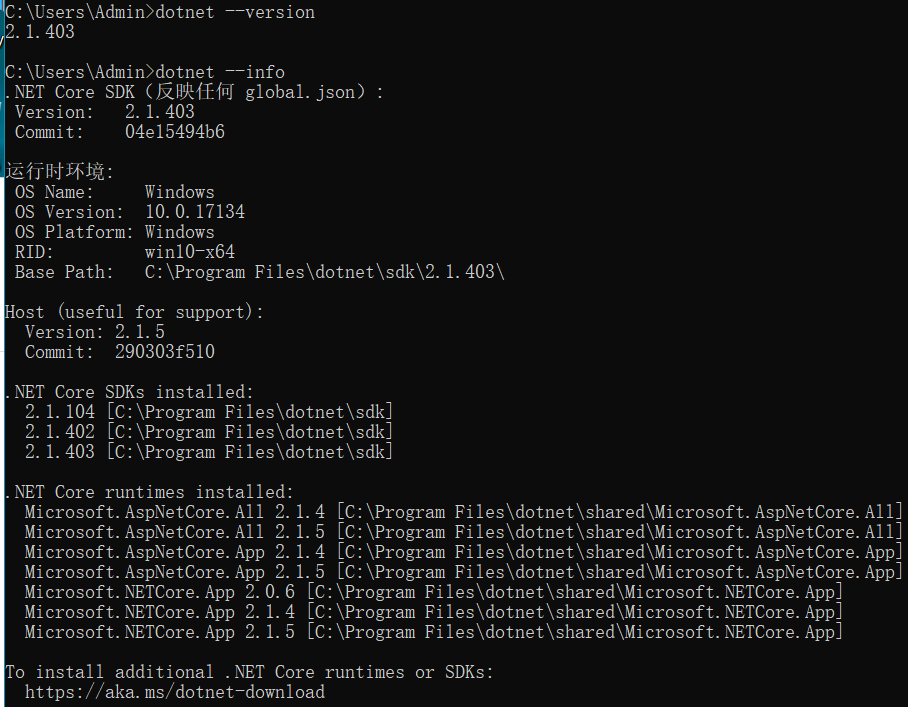Click the Microsoft.AspNetCore.App 2.1.5 runtime line

(x=175, y=572)
